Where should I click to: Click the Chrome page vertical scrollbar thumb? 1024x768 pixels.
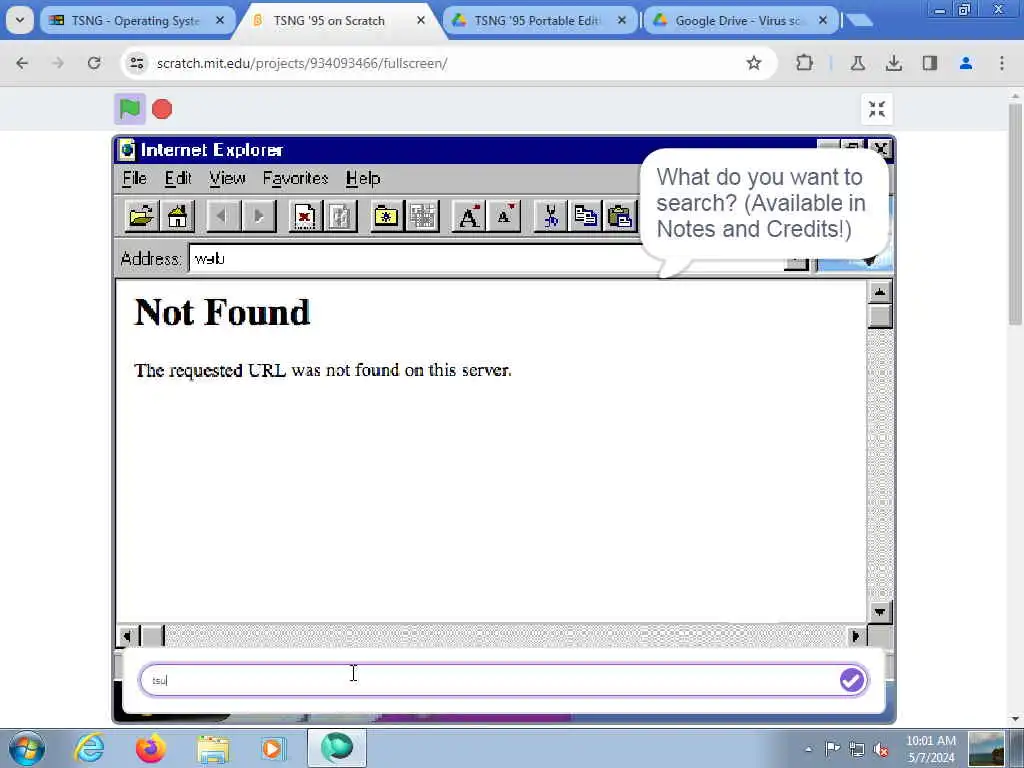pyautogui.click(x=1015, y=213)
